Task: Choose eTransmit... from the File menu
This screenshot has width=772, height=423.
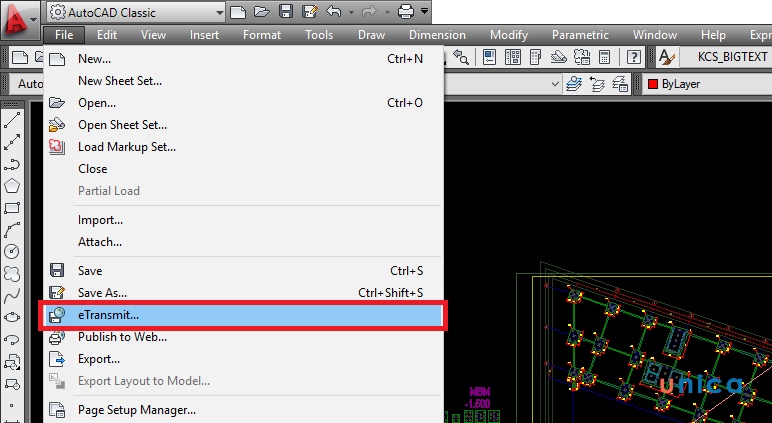Action: (x=243, y=315)
